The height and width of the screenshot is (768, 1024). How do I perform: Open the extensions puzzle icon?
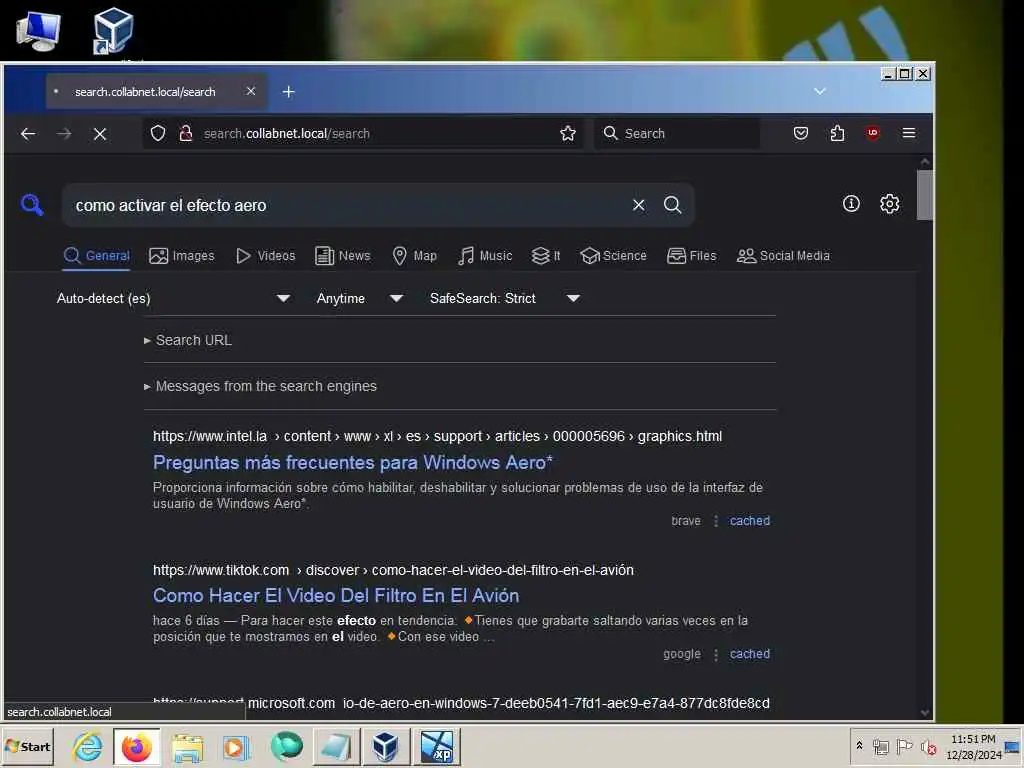click(x=837, y=133)
